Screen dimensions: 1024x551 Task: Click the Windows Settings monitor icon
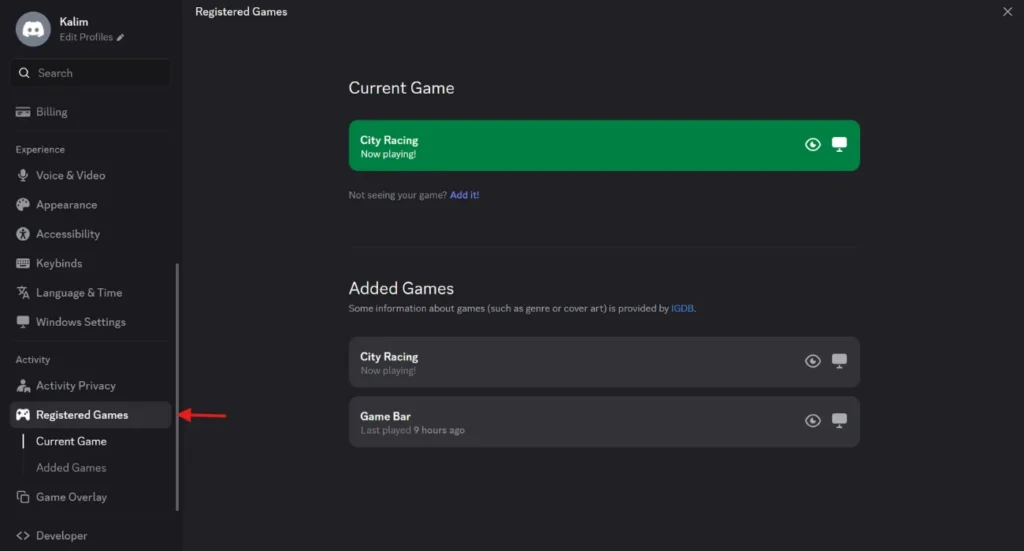[x=23, y=322]
